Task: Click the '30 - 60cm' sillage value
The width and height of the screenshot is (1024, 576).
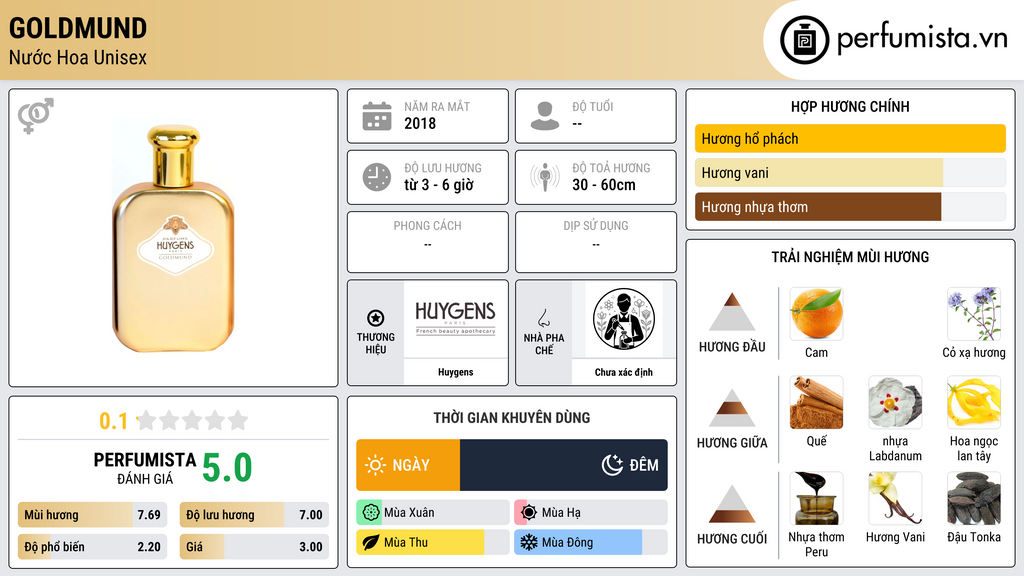Action: tap(604, 185)
